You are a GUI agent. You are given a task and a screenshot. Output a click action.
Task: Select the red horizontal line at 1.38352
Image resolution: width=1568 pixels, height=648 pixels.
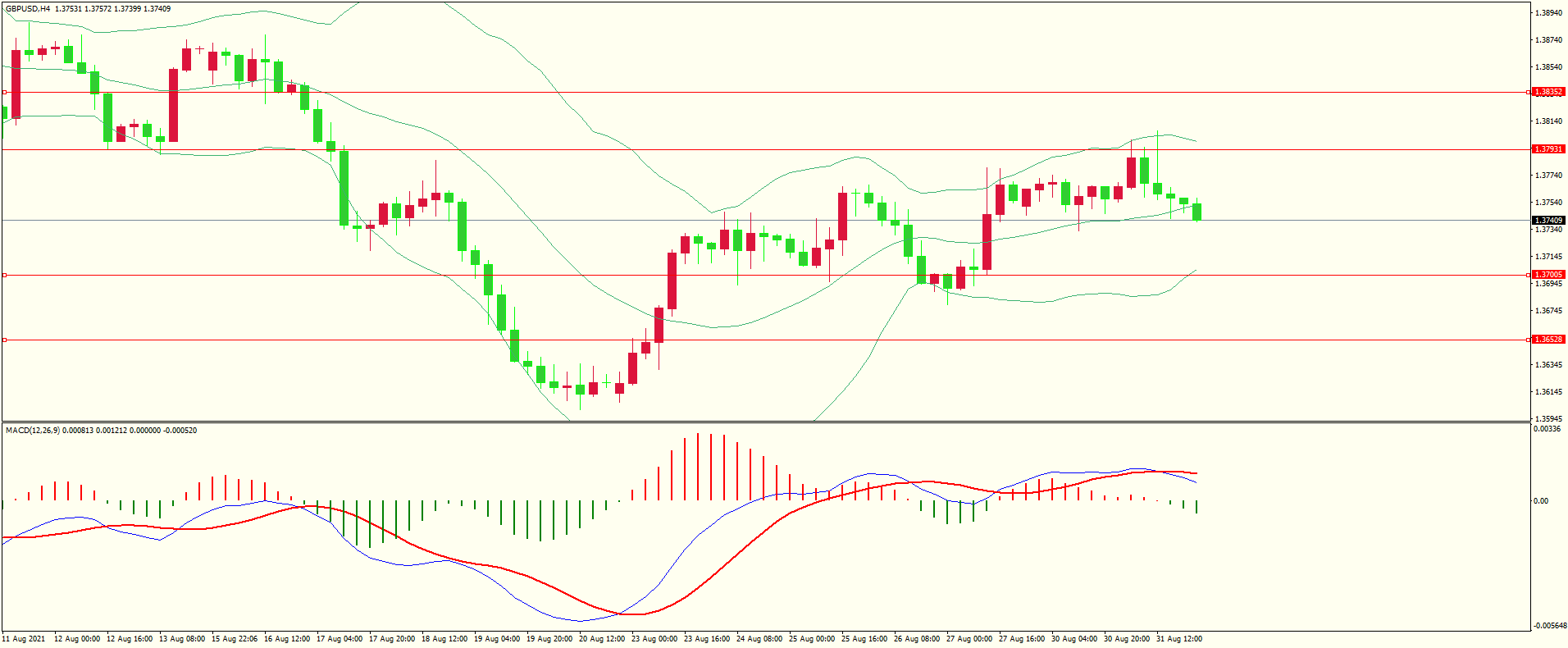[766, 92]
